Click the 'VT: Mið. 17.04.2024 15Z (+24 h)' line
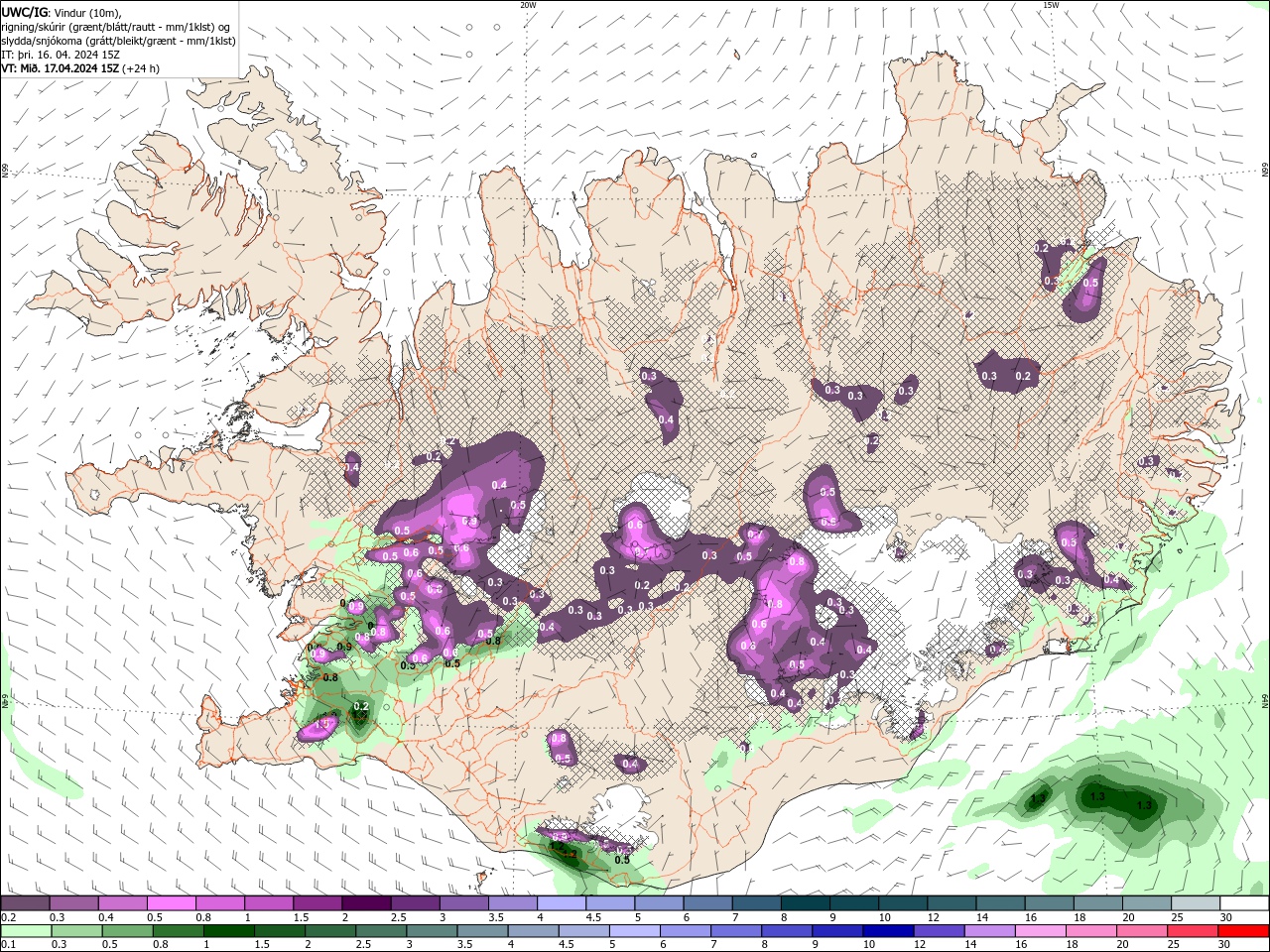1270x952 pixels. click(x=80, y=68)
